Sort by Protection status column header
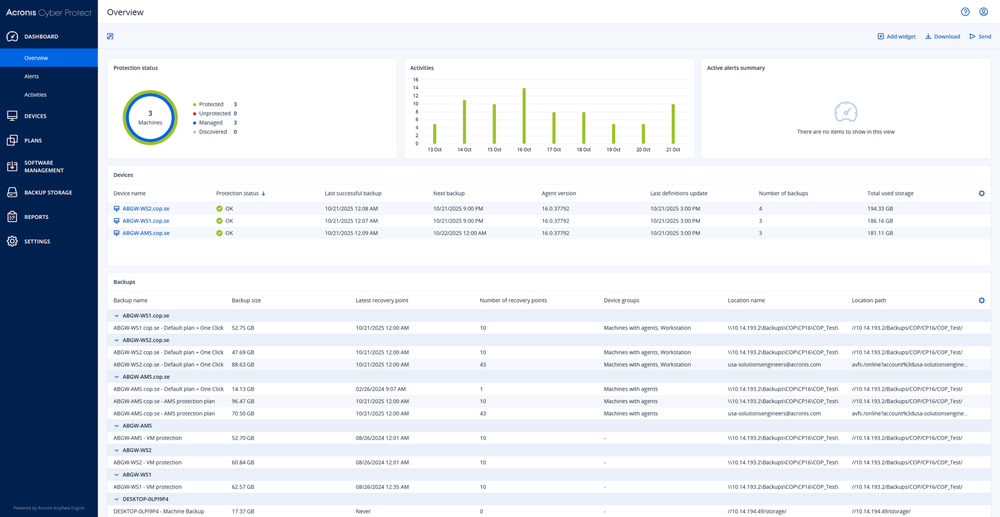 tap(238, 194)
